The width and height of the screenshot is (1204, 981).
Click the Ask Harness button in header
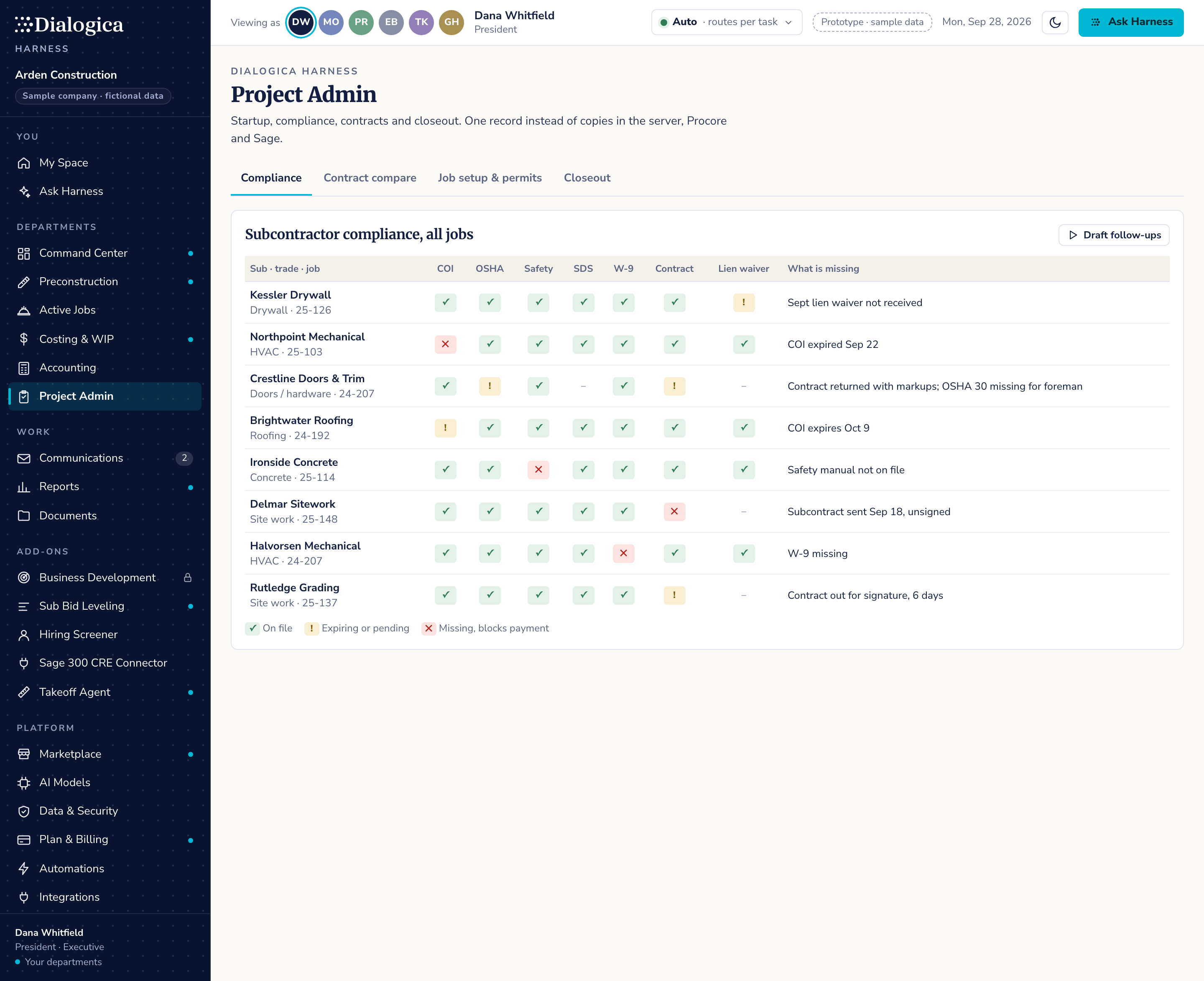coord(1130,22)
